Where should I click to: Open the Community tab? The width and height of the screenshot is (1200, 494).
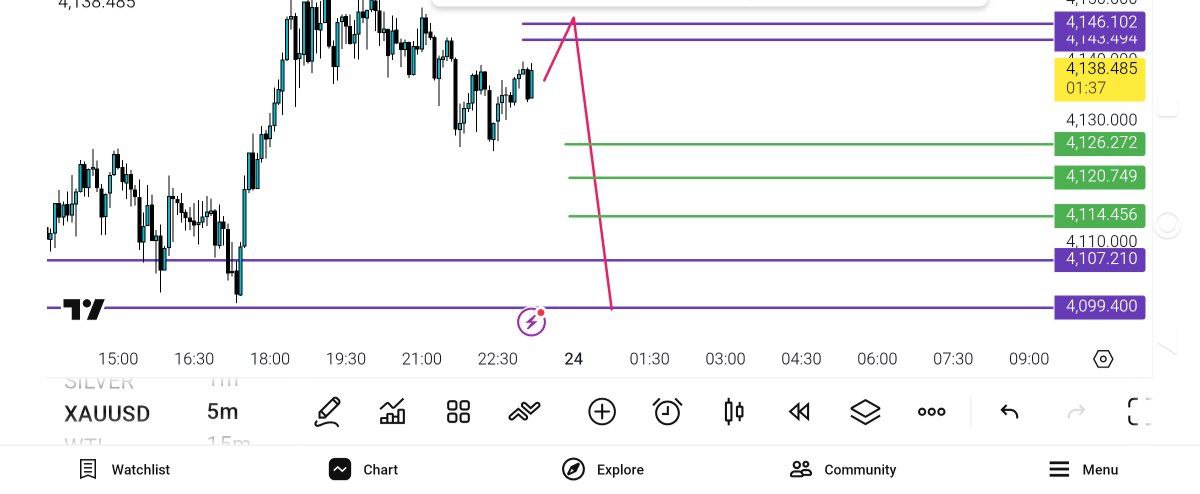842,469
